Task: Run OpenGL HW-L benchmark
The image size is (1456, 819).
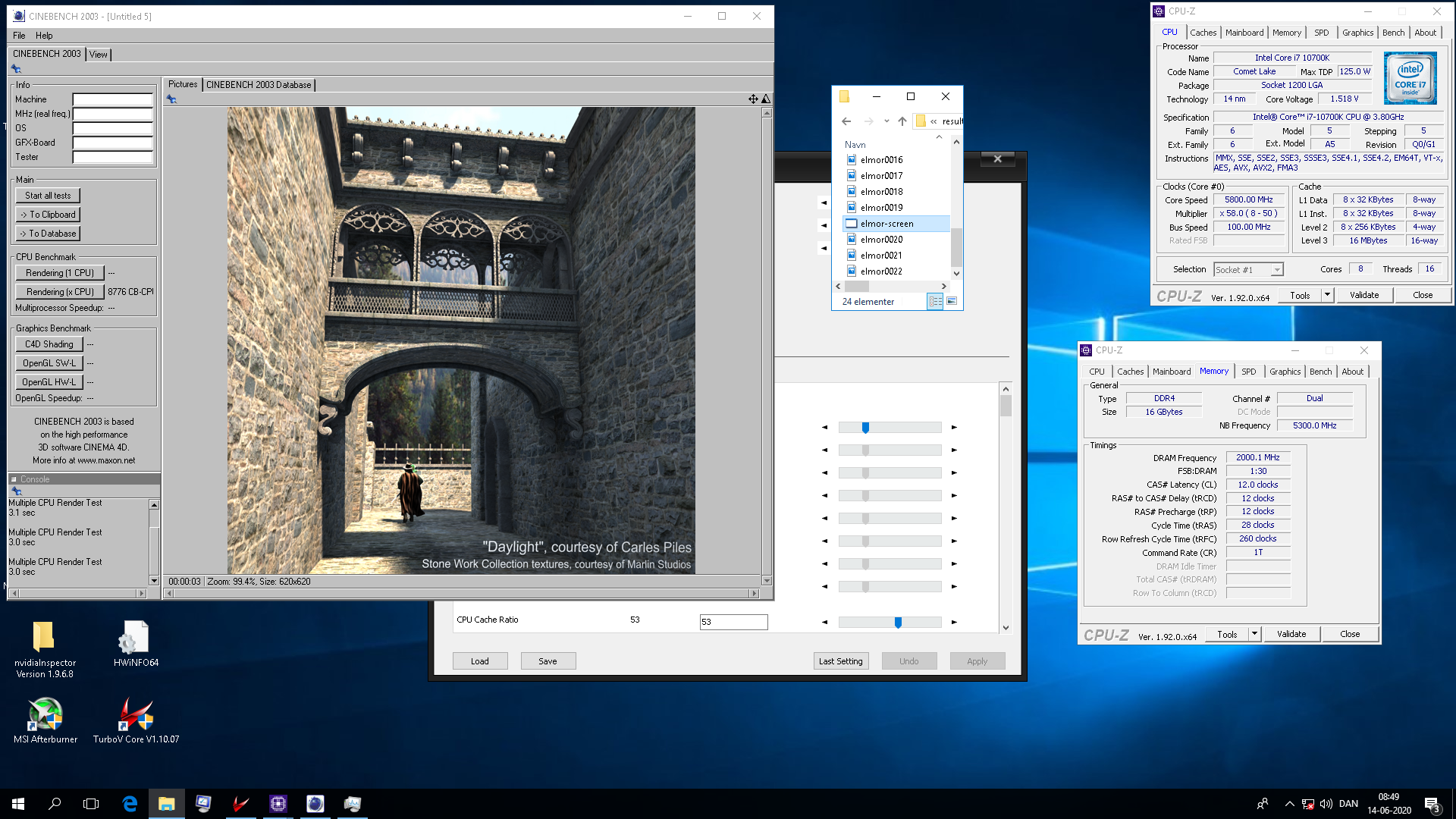Action: pos(49,382)
